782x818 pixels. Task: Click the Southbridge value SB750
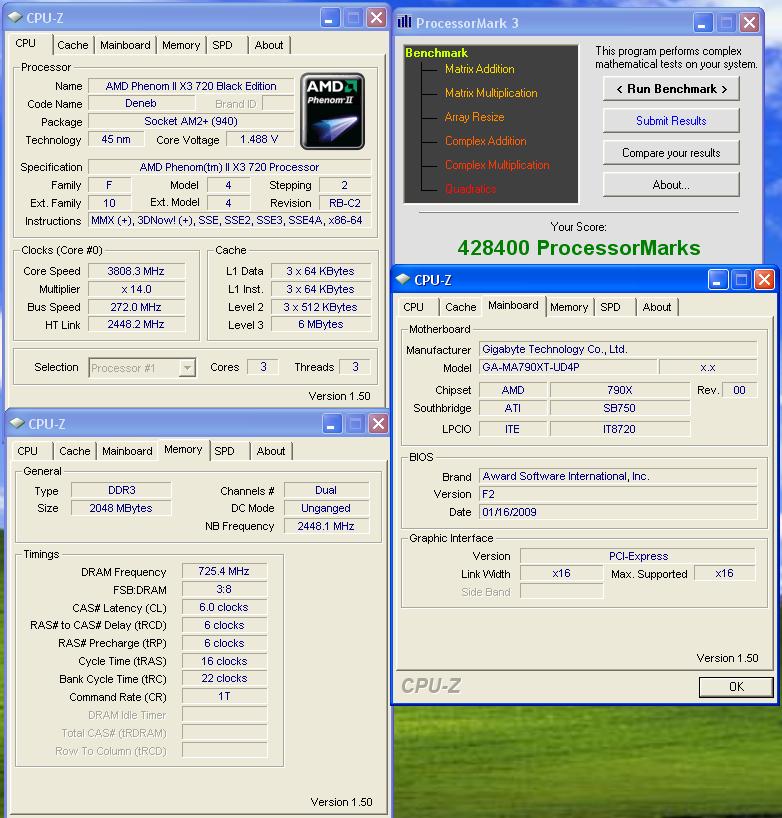point(620,408)
